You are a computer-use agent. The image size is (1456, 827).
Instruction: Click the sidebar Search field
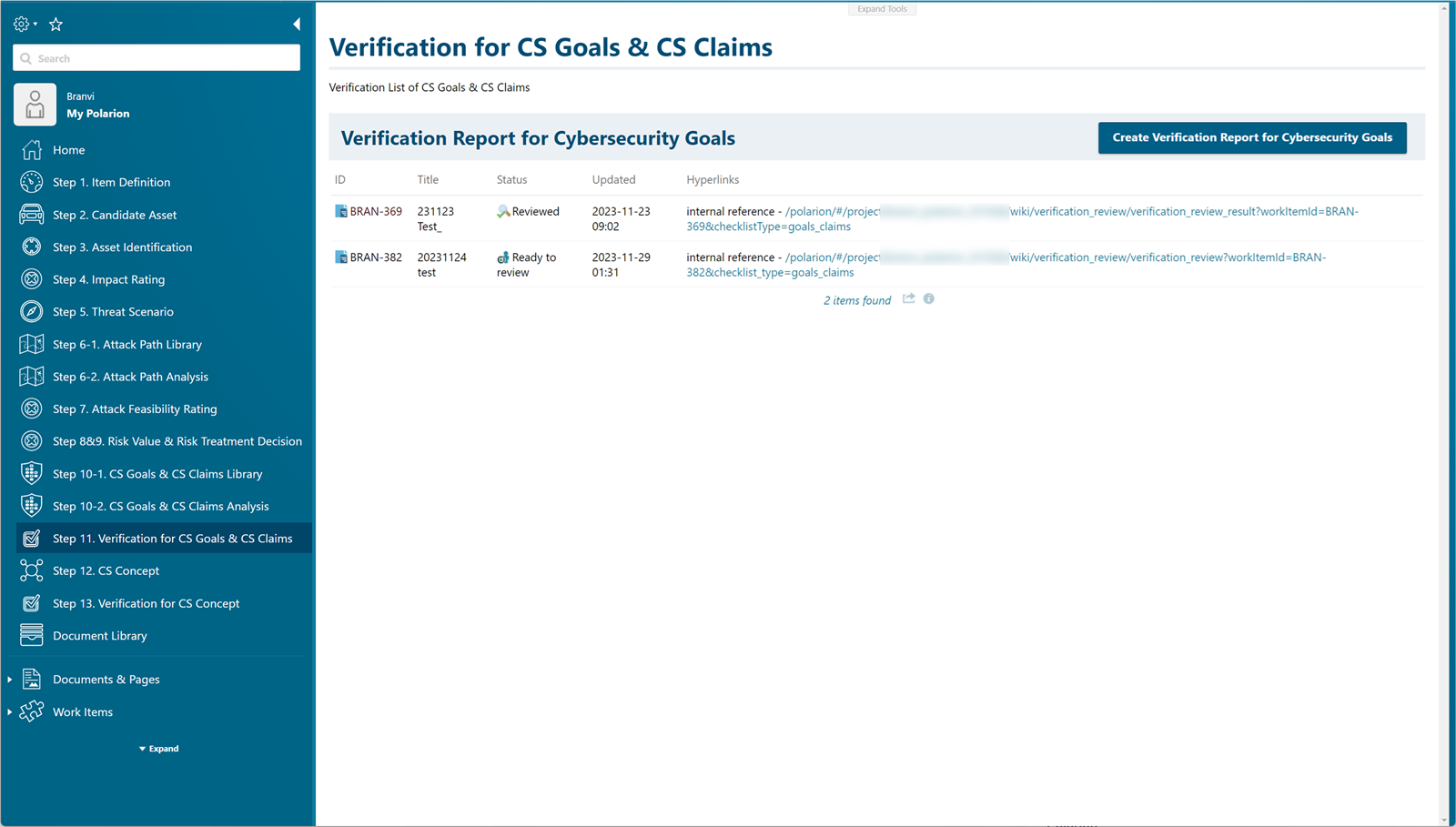(157, 58)
